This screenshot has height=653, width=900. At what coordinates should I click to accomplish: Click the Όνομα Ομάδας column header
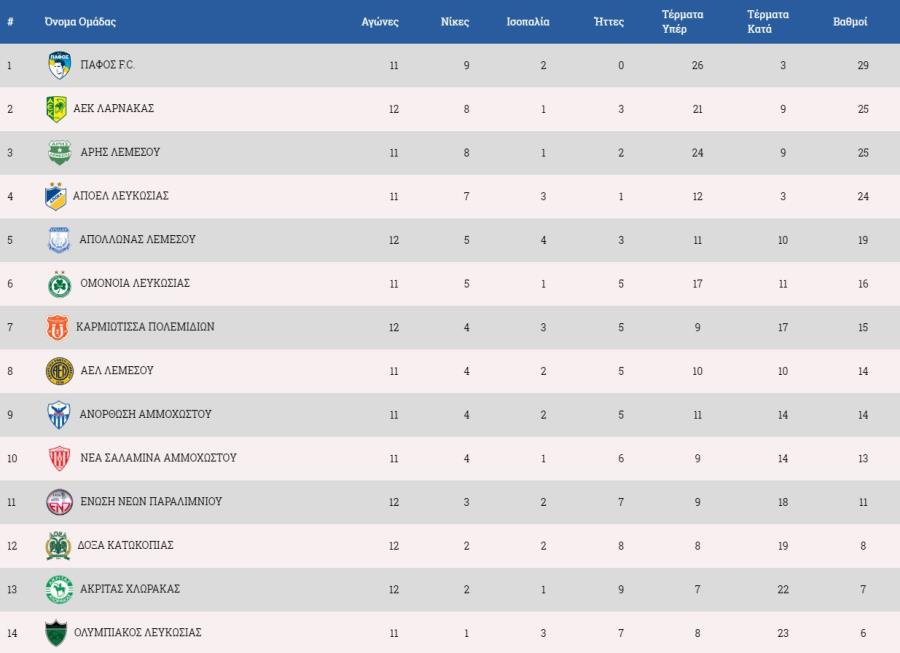coord(80,22)
